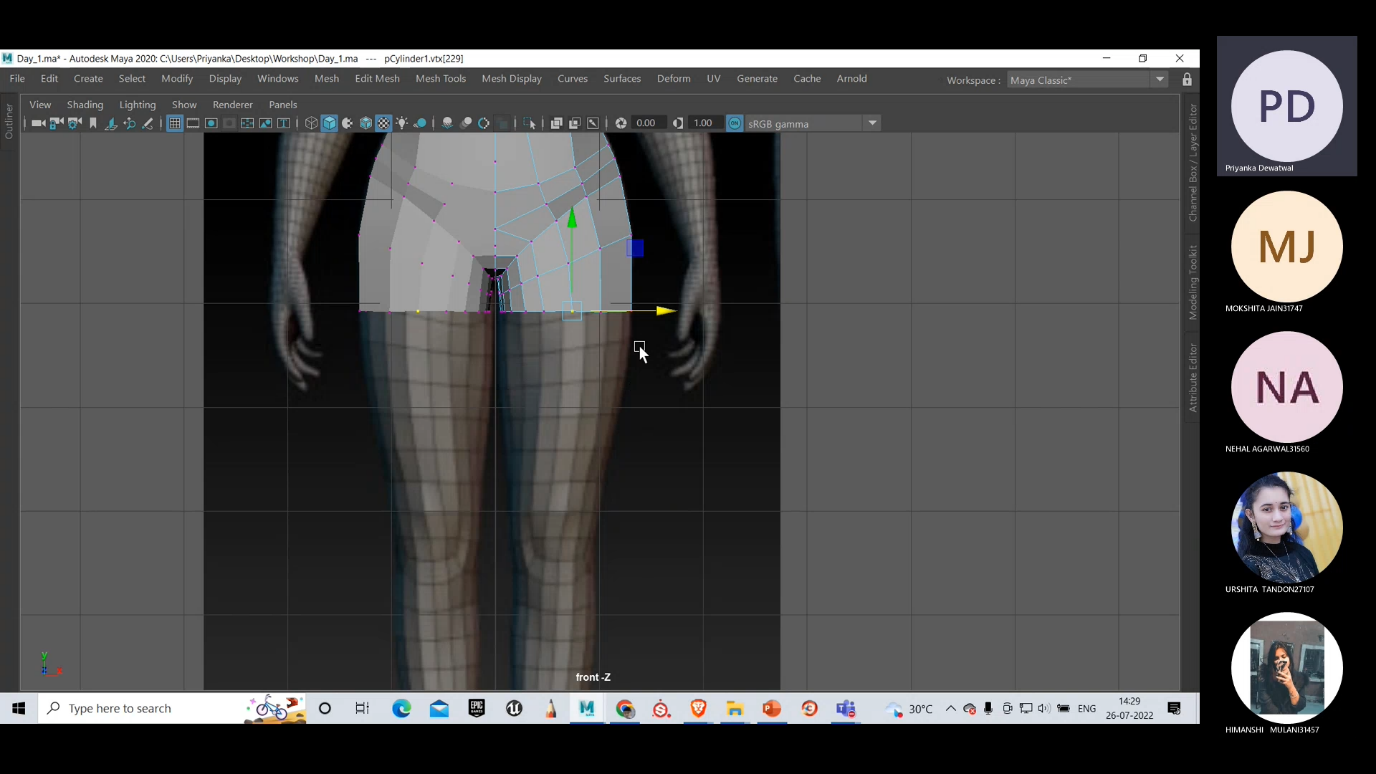Toggle wireframe display cube icon
The width and height of the screenshot is (1376, 774).
pos(311,123)
